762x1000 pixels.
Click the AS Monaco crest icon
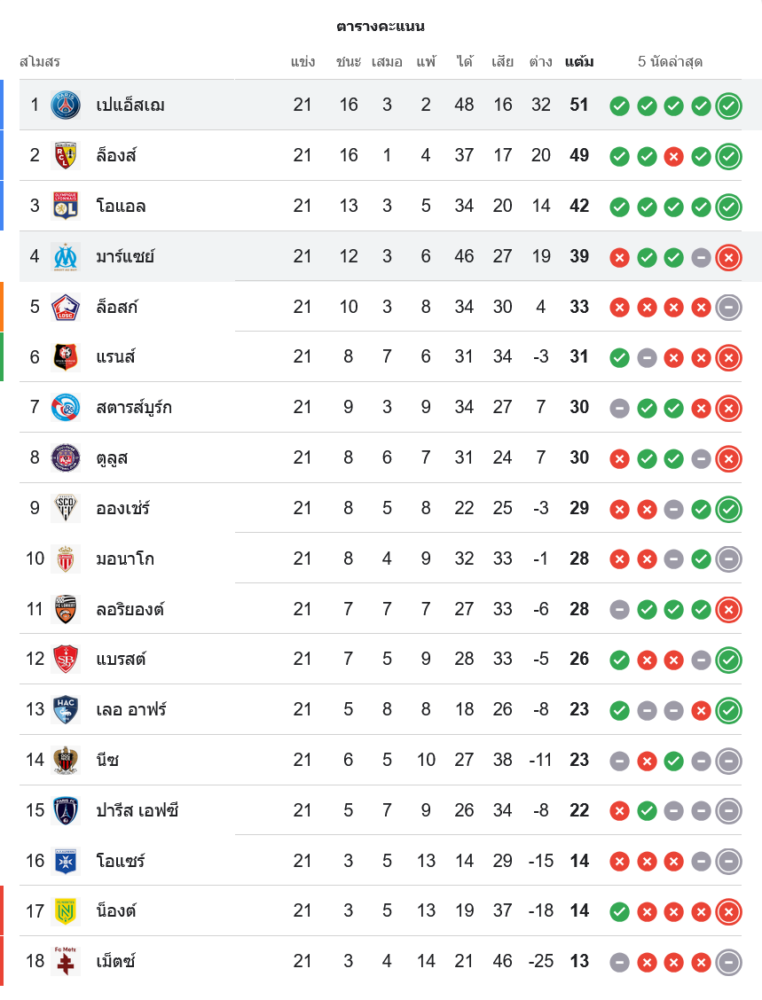click(66, 558)
